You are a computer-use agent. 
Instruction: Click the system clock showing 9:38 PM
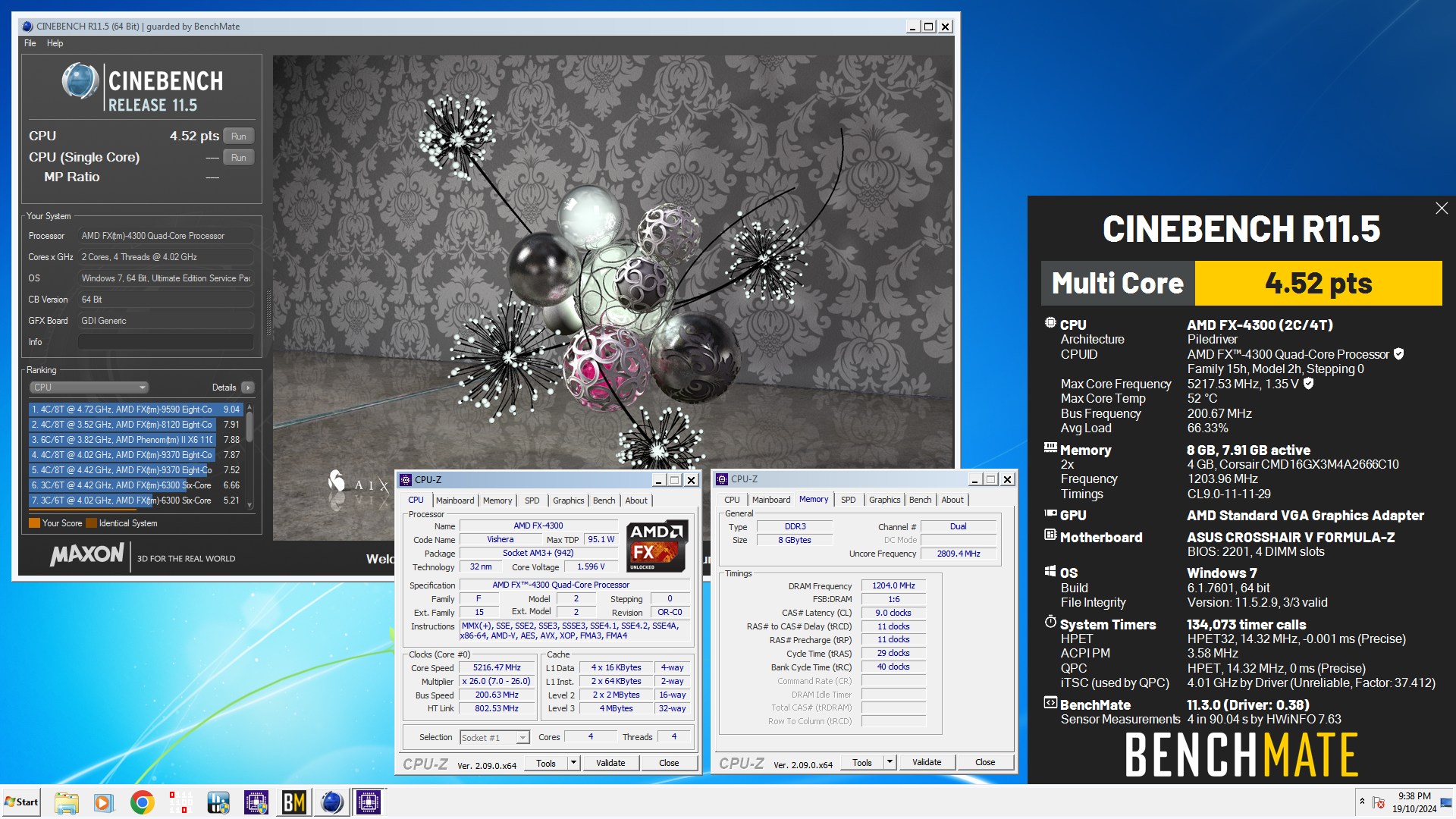click(x=1414, y=802)
